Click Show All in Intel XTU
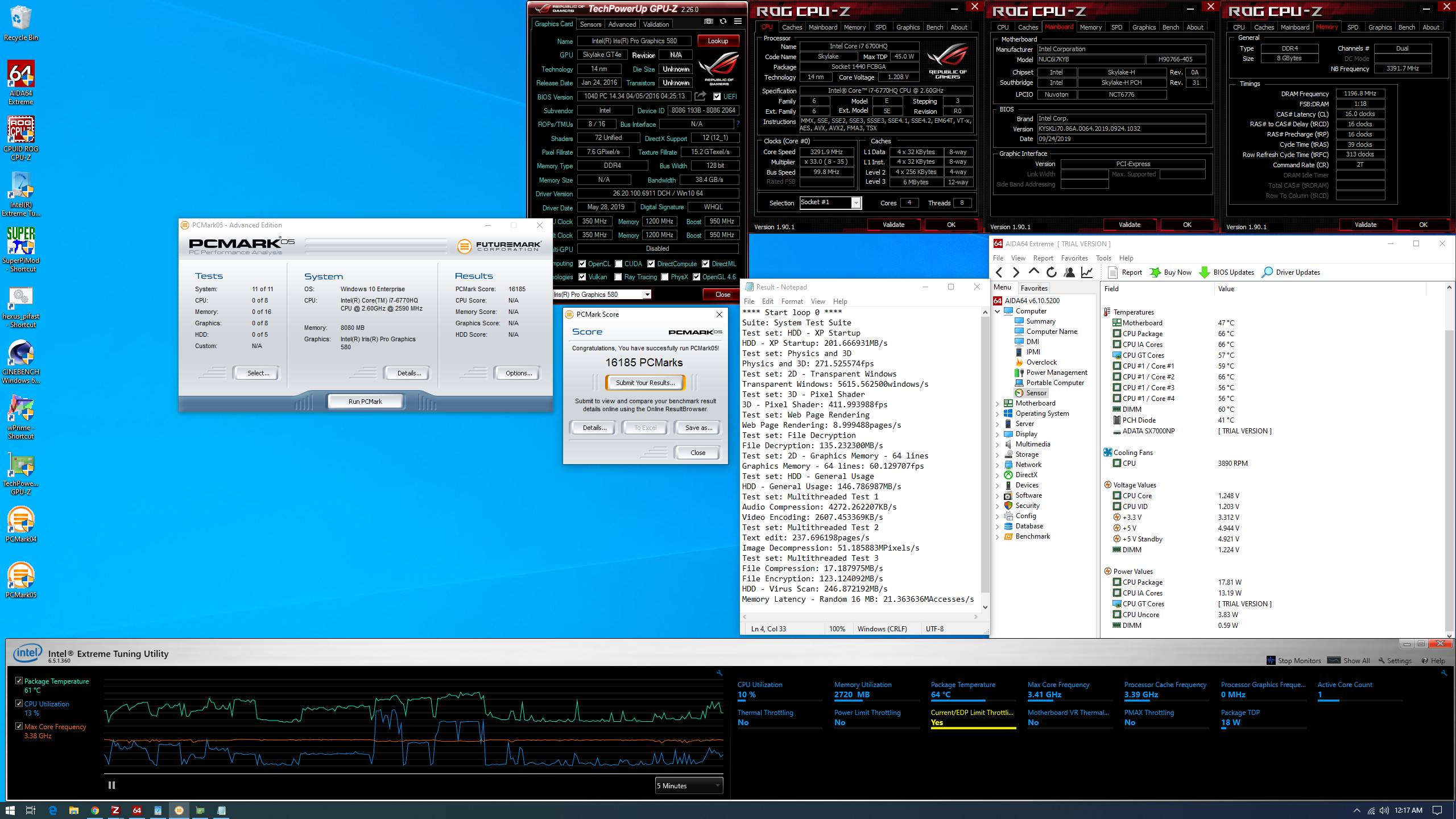This screenshot has height=819, width=1456. tap(1349, 660)
